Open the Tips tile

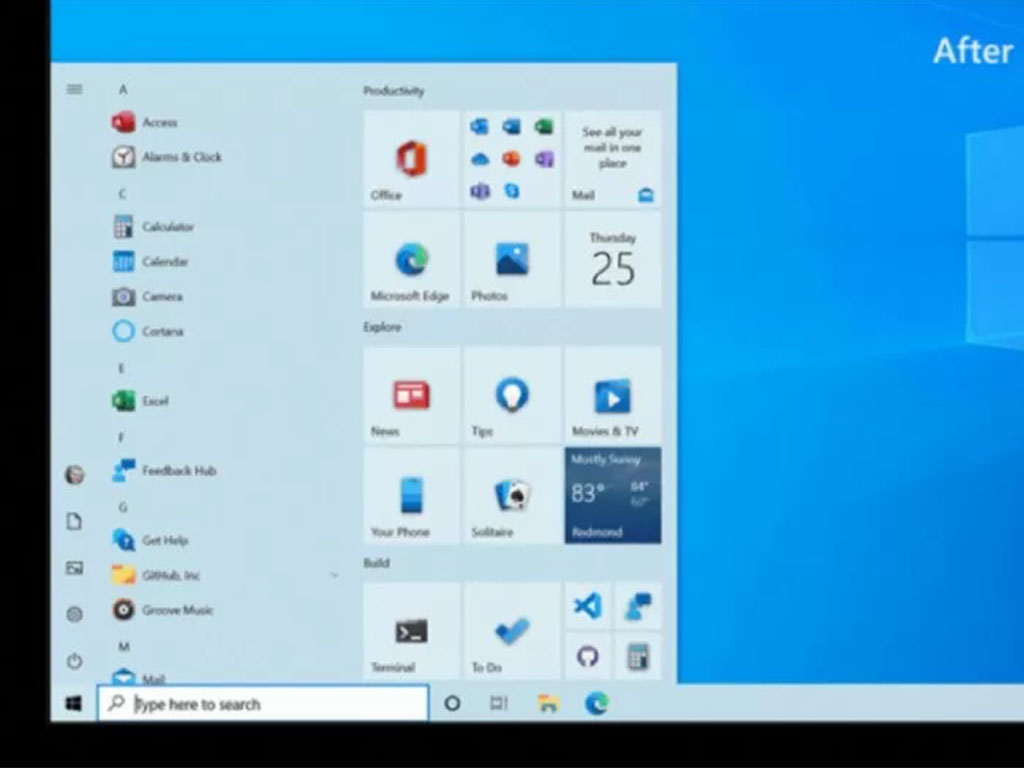pyautogui.click(x=512, y=395)
